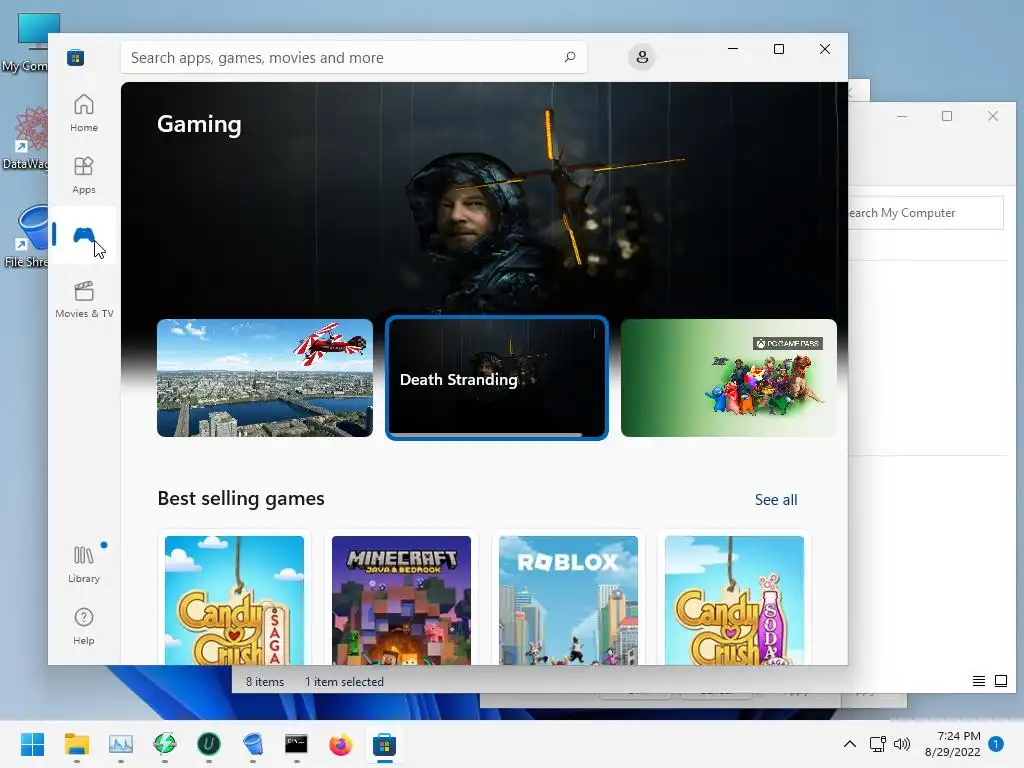Focus the Search apps, games, movies field

click(x=353, y=57)
